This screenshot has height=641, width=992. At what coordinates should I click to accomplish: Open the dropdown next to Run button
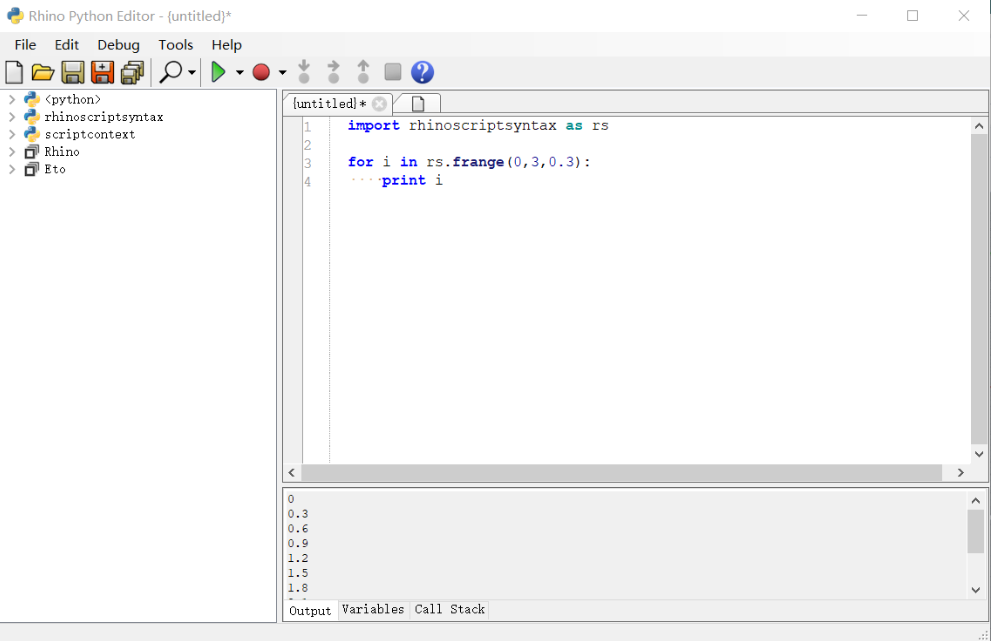point(240,72)
